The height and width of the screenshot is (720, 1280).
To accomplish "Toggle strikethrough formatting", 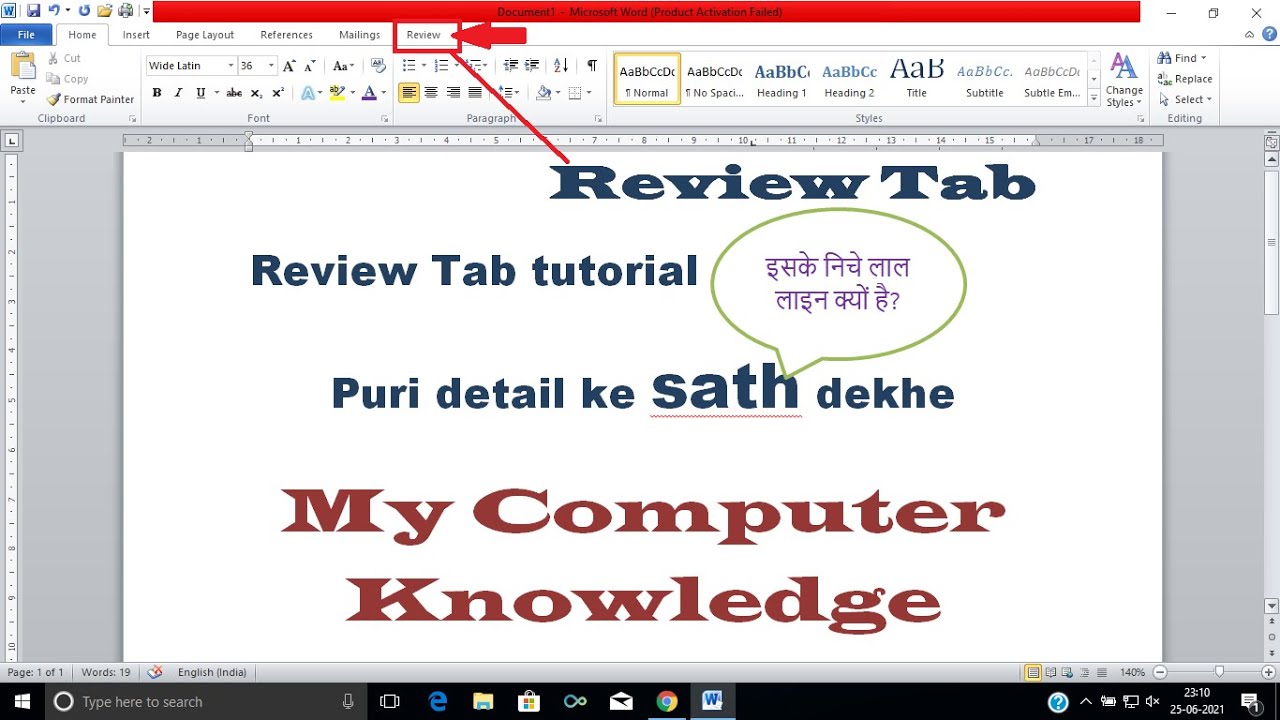I will [x=234, y=93].
